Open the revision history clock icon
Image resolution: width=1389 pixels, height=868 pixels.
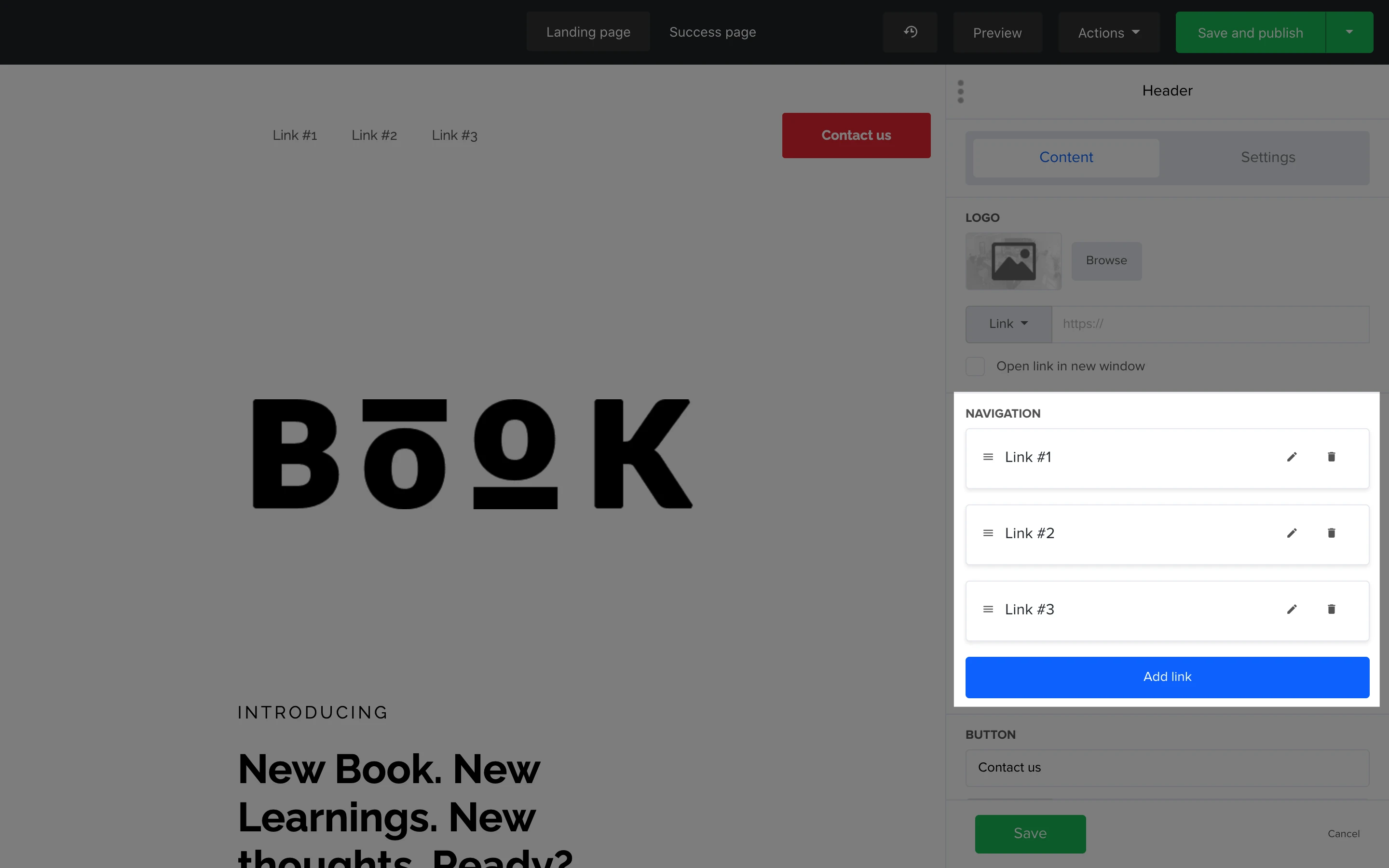tap(910, 32)
